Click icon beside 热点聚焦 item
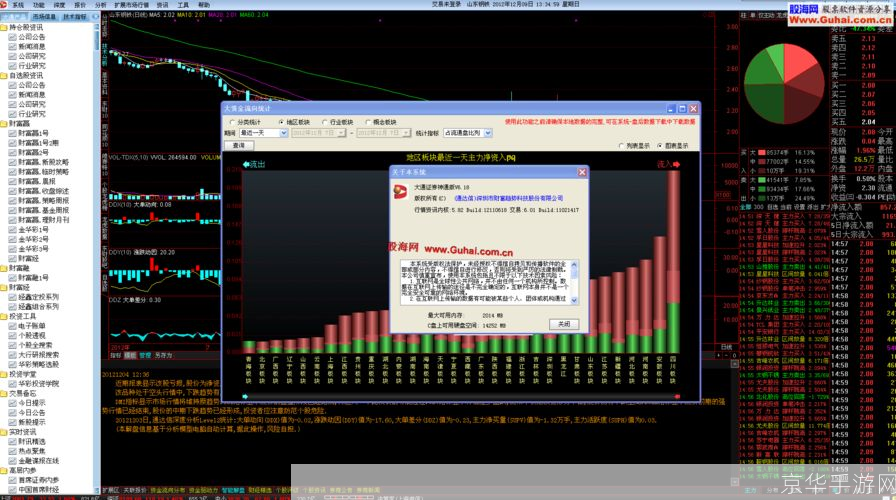This screenshot has height=500, width=896. click(x=13, y=451)
